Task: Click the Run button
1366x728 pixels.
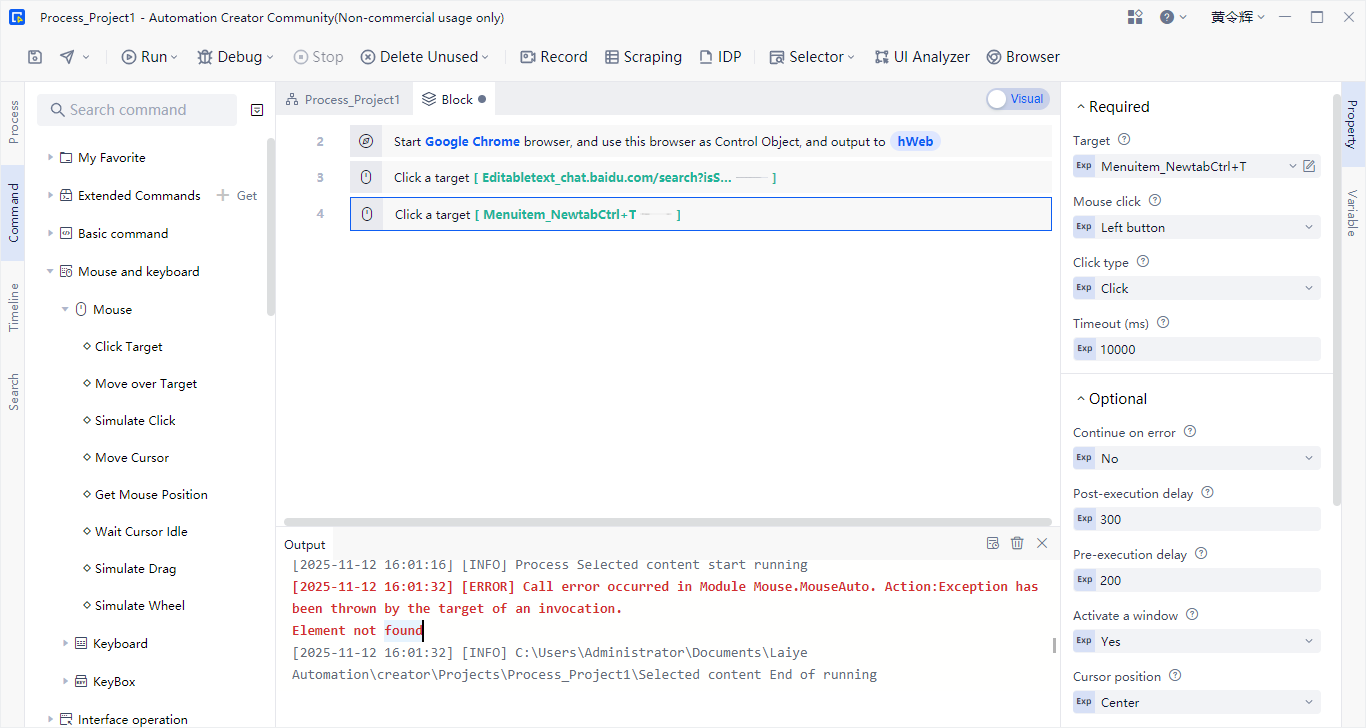Action: click(x=149, y=57)
